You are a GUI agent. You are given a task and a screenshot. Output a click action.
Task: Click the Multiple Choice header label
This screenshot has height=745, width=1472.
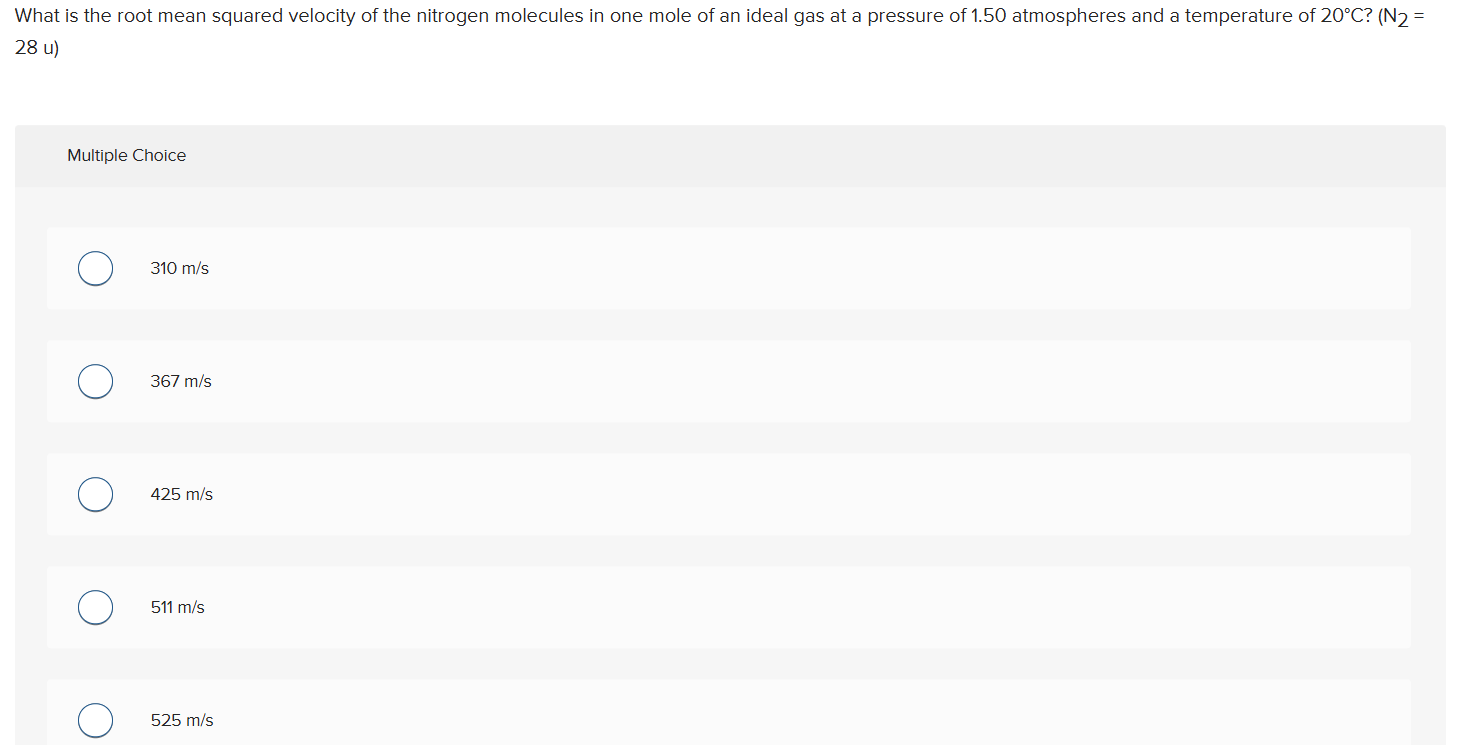(x=126, y=155)
